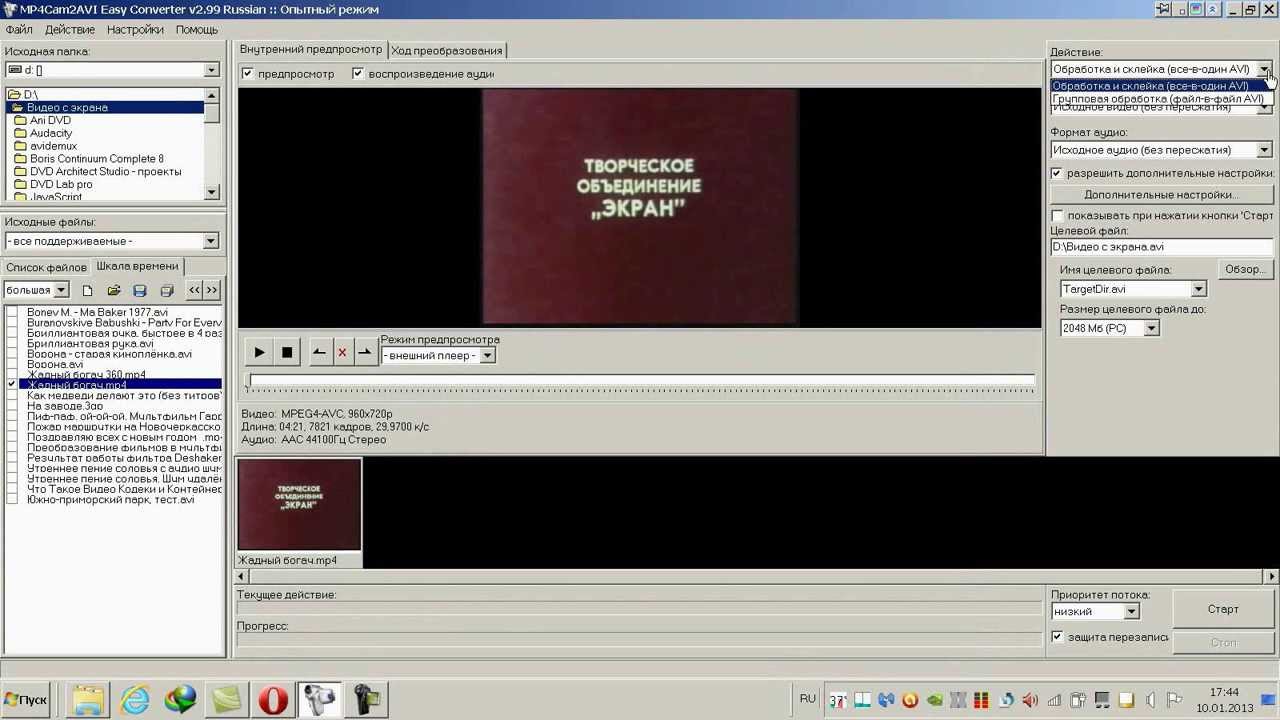Enable показывать при нажатии кнопки Старт
The height and width of the screenshot is (720, 1280).
click(1057, 216)
